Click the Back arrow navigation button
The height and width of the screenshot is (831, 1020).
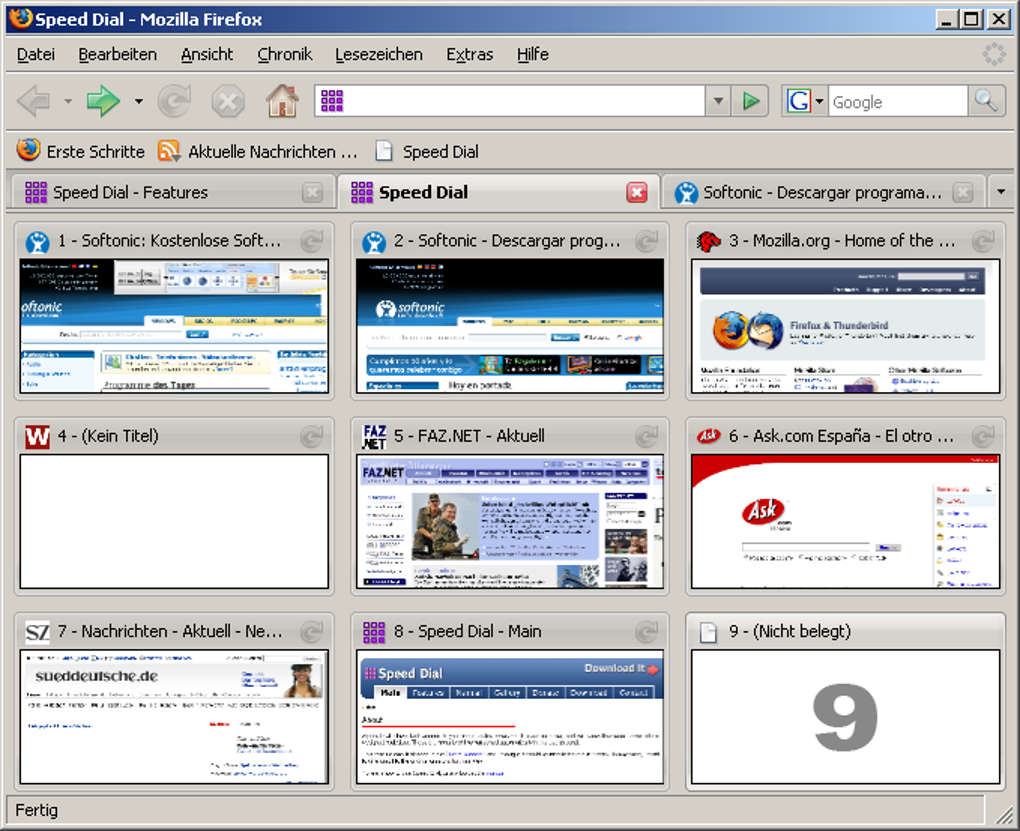[x=34, y=102]
